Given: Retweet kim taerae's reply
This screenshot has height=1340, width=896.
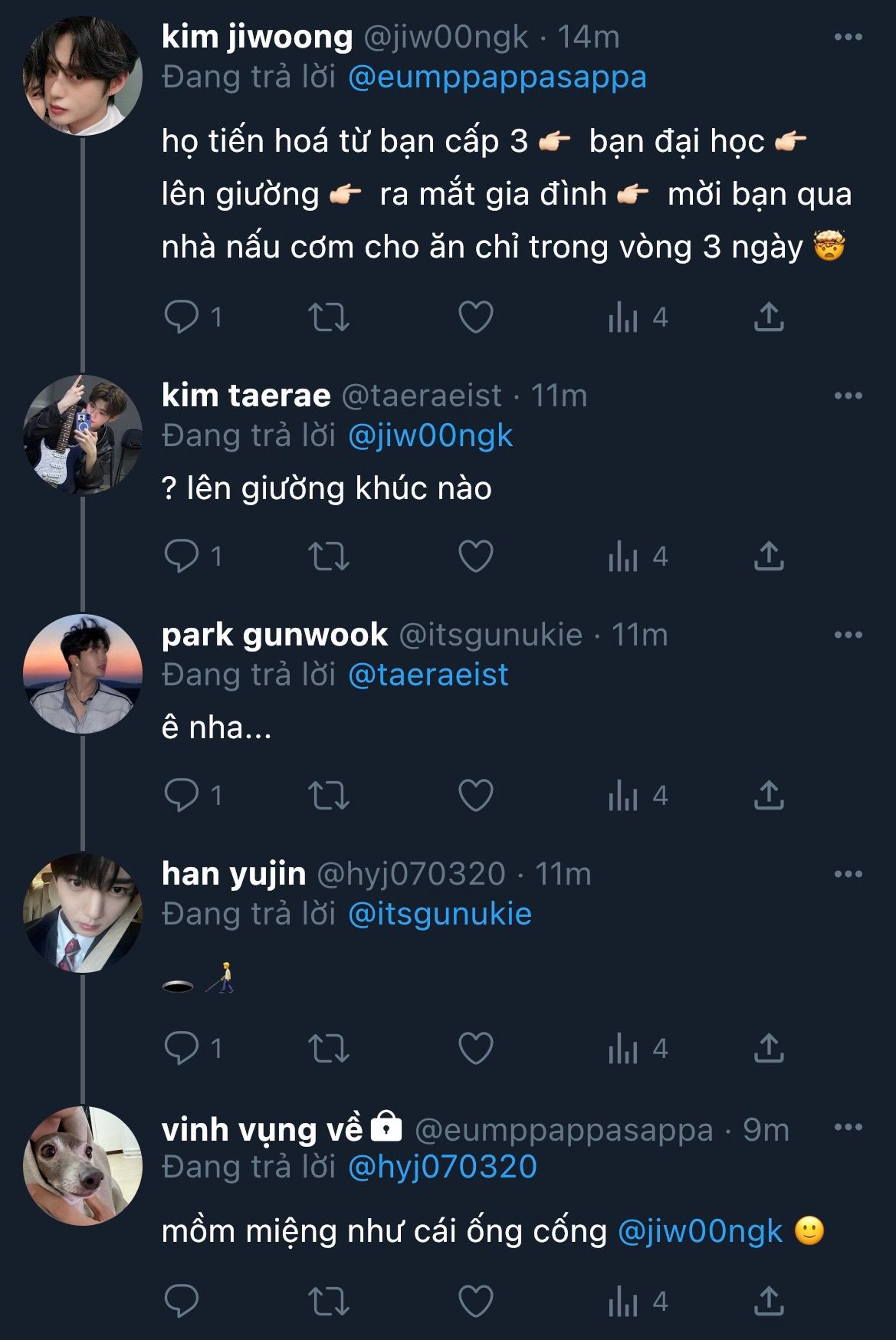Looking at the screenshot, I should 329,557.
